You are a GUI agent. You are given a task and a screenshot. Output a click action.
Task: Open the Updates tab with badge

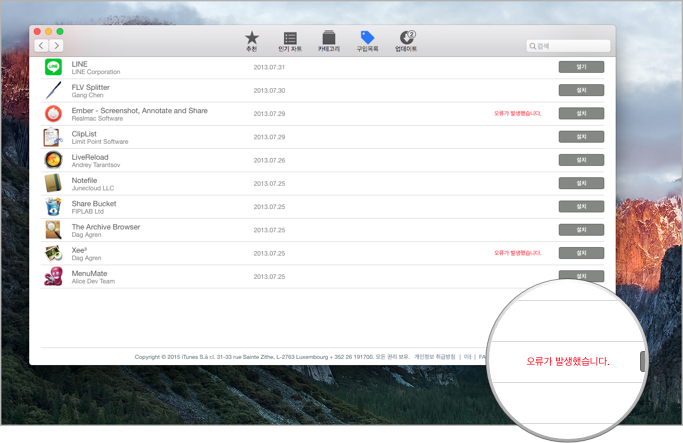click(406, 41)
